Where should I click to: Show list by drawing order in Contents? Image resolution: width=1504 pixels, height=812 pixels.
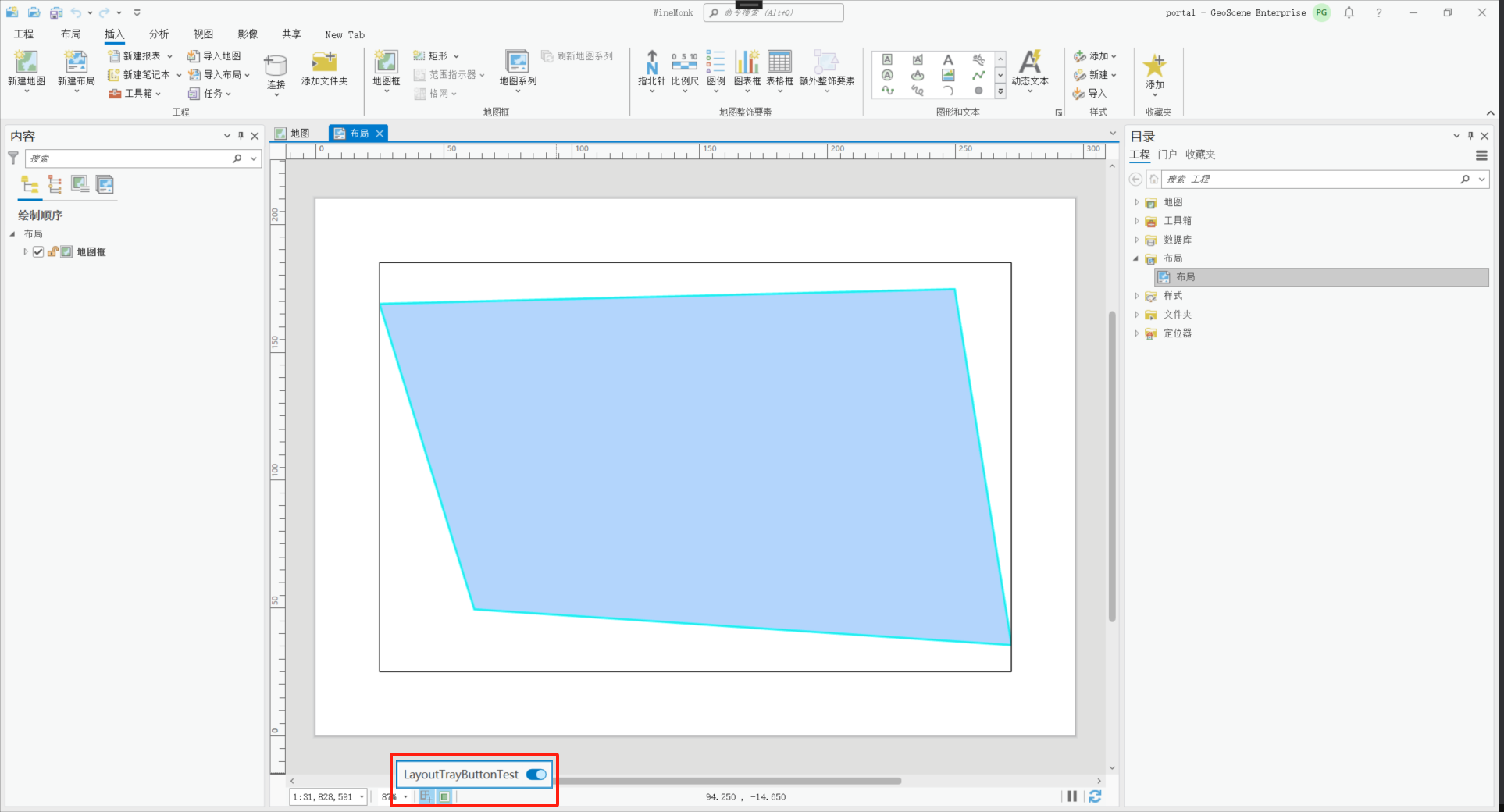click(x=30, y=184)
